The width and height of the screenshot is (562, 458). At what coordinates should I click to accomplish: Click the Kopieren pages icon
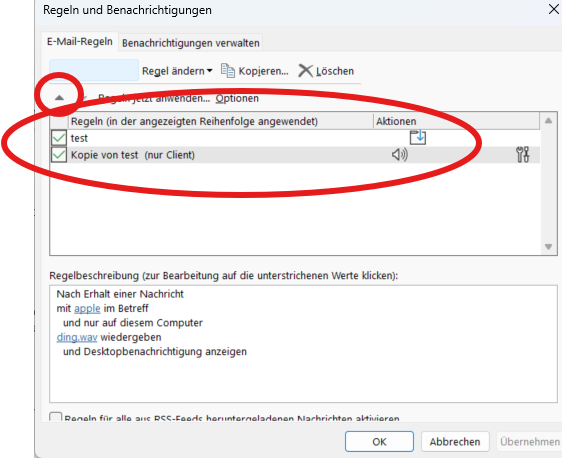(228, 71)
